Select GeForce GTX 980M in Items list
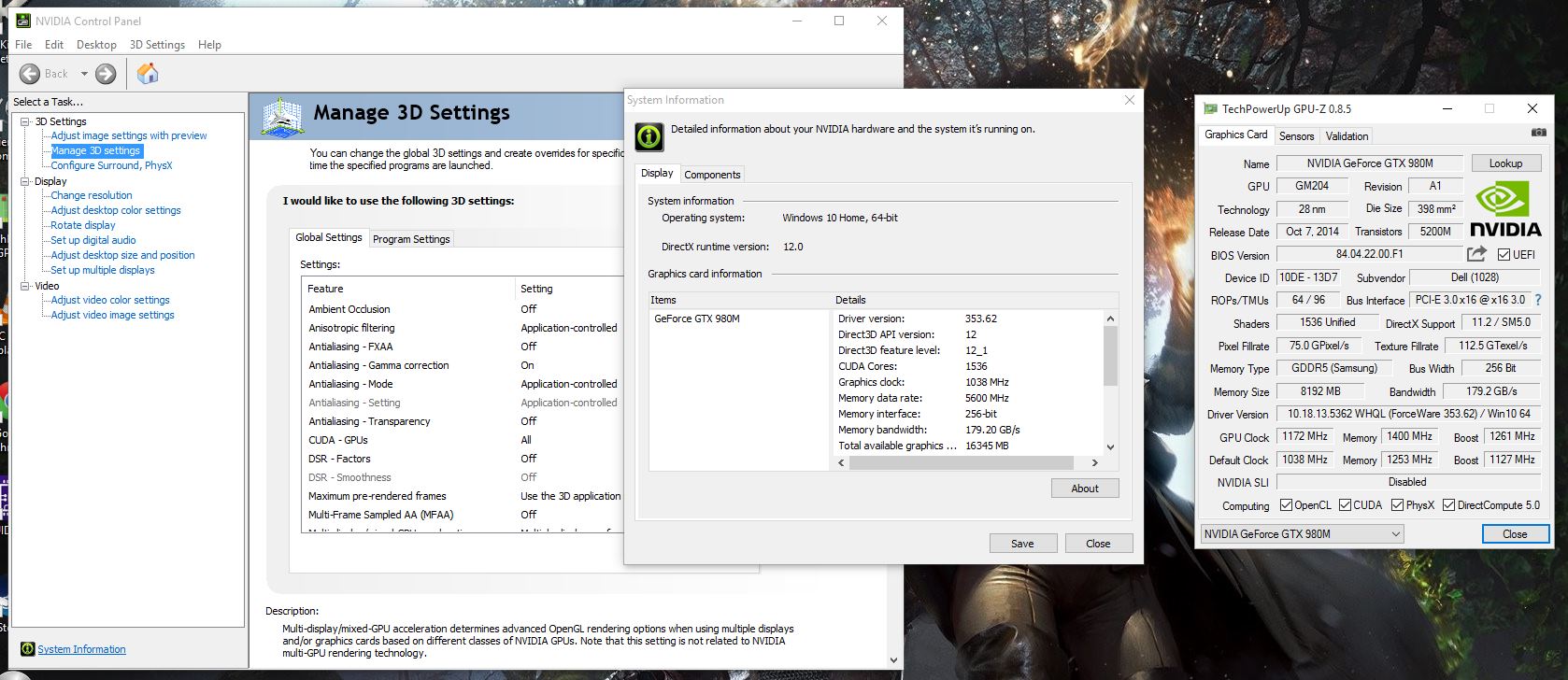Viewport: 1568px width, 680px height. (697, 319)
